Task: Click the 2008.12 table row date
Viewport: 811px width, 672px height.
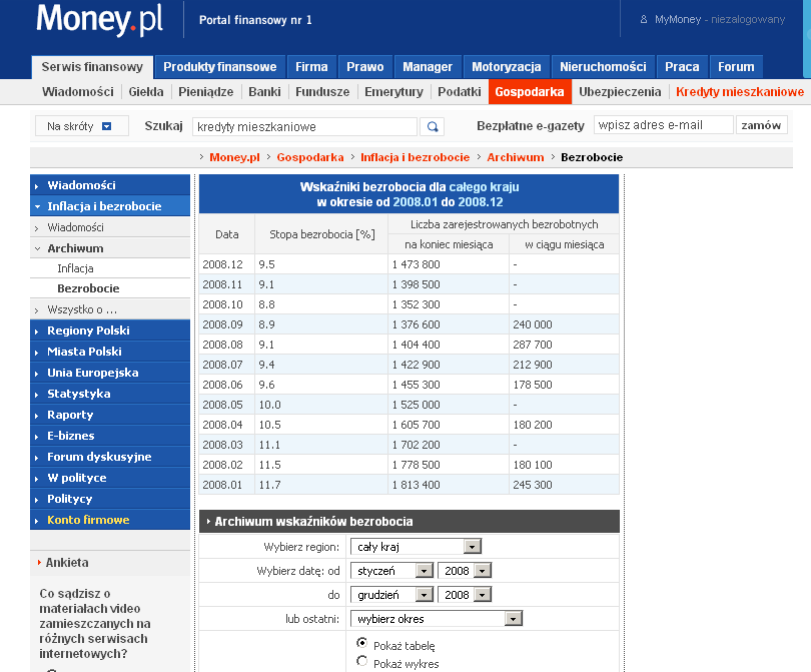Action: (x=222, y=264)
